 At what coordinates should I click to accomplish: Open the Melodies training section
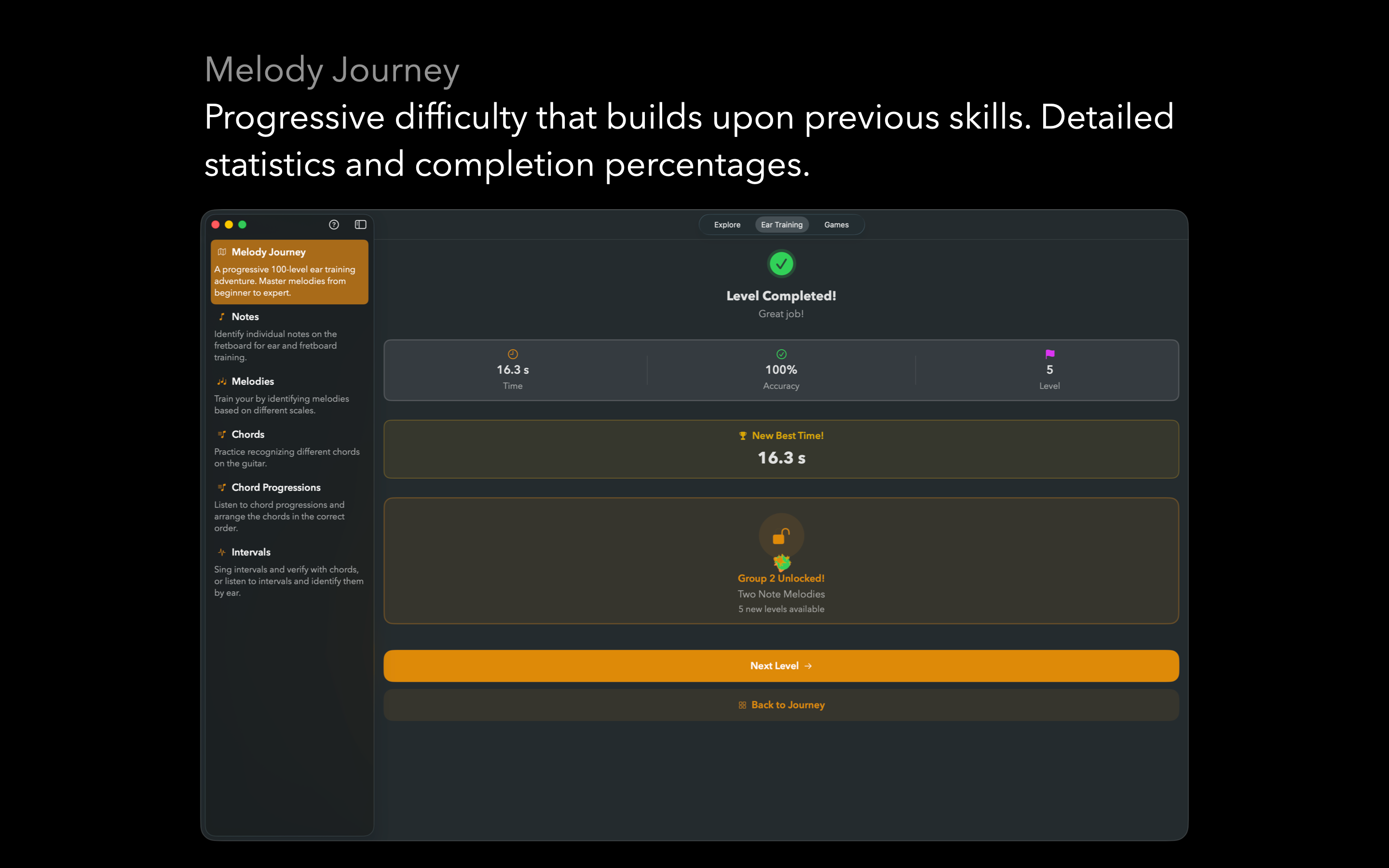289,395
